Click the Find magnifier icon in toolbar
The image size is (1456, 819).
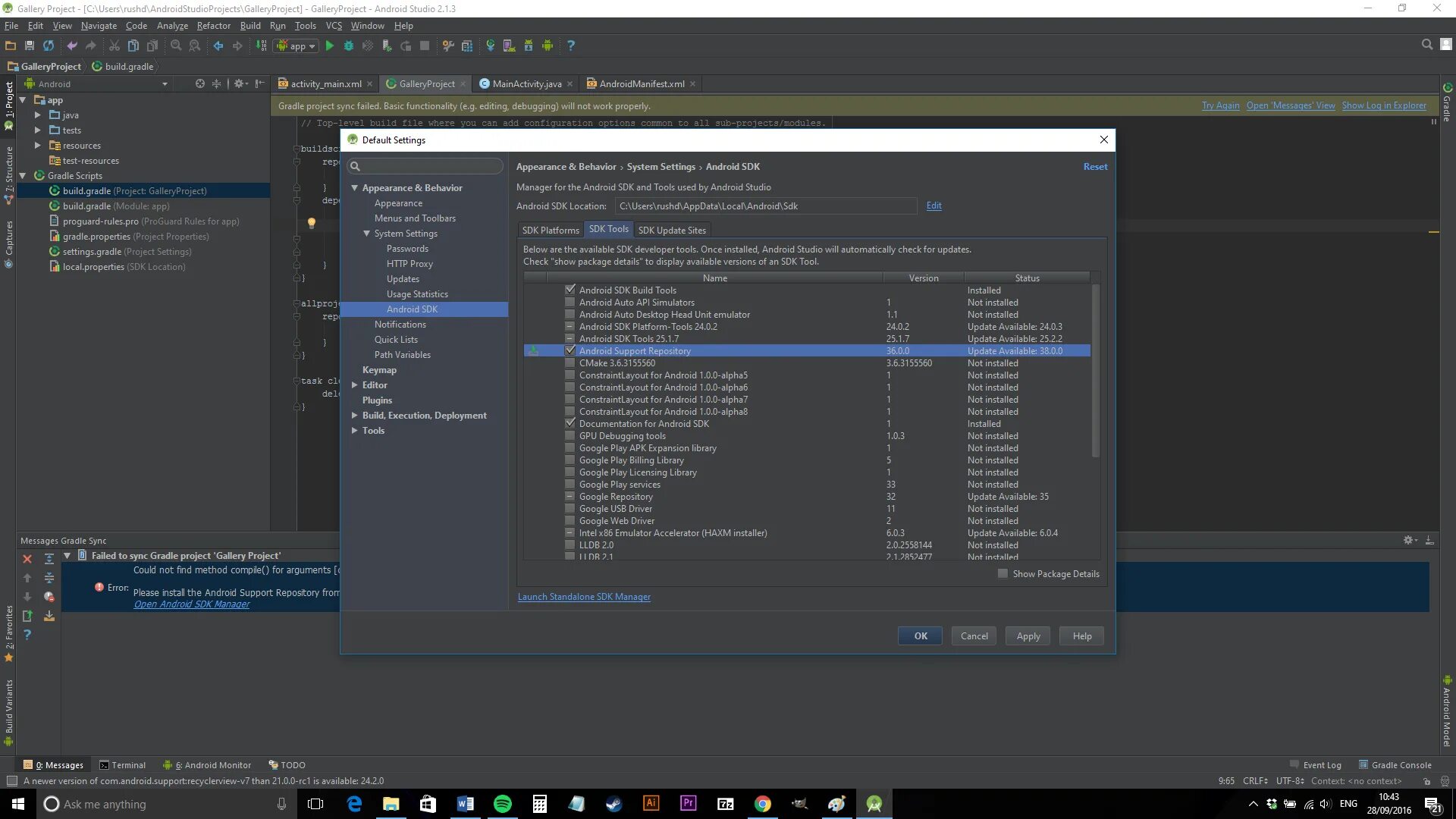pyautogui.click(x=176, y=45)
